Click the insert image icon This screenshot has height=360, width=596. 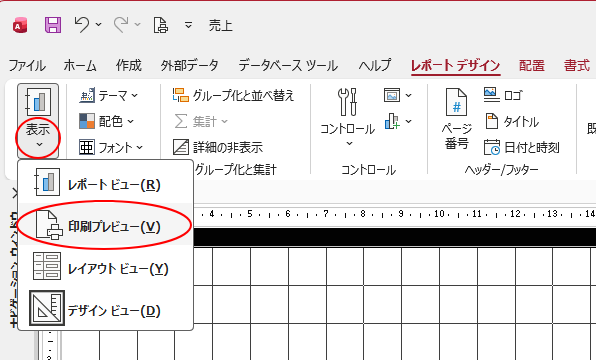[x=392, y=95]
